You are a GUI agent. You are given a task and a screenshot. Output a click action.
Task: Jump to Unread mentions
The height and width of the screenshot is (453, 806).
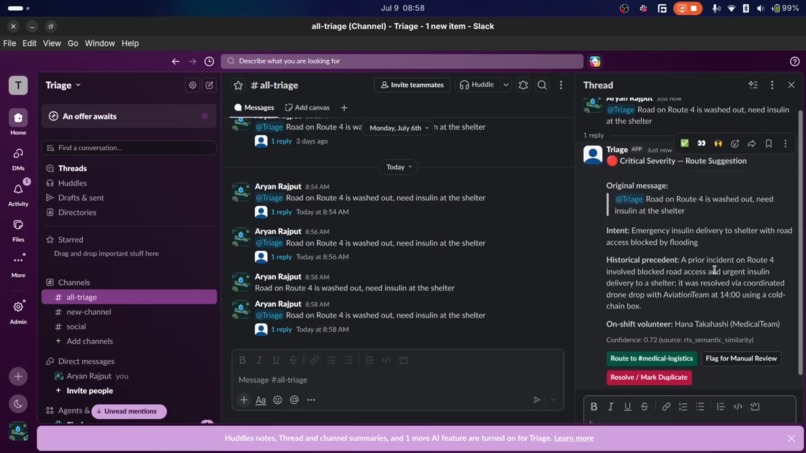129,411
